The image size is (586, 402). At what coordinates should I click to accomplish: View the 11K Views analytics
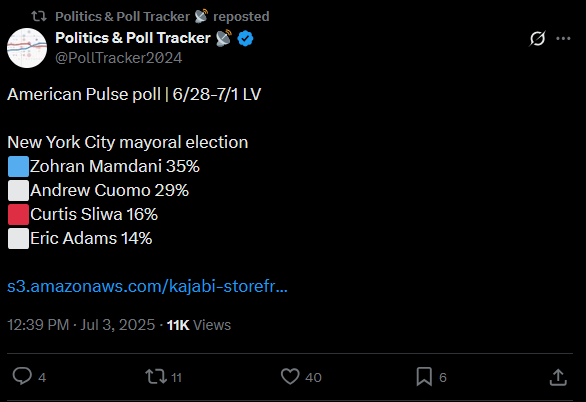(x=199, y=325)
